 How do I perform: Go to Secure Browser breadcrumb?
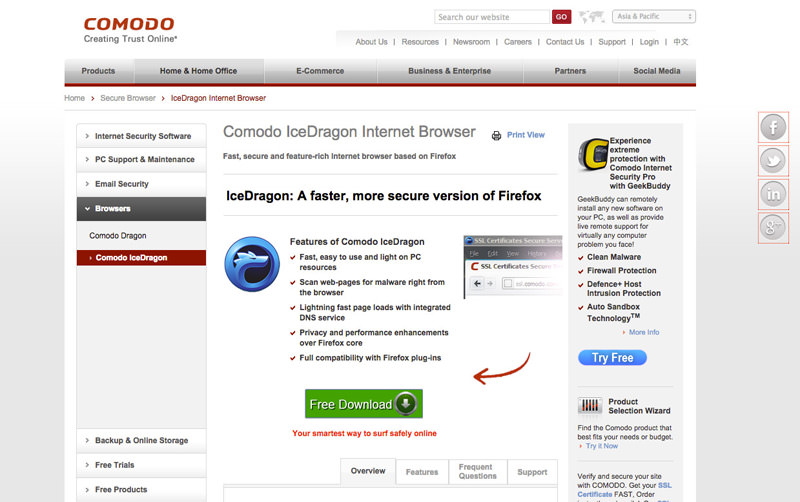[128, 98]
